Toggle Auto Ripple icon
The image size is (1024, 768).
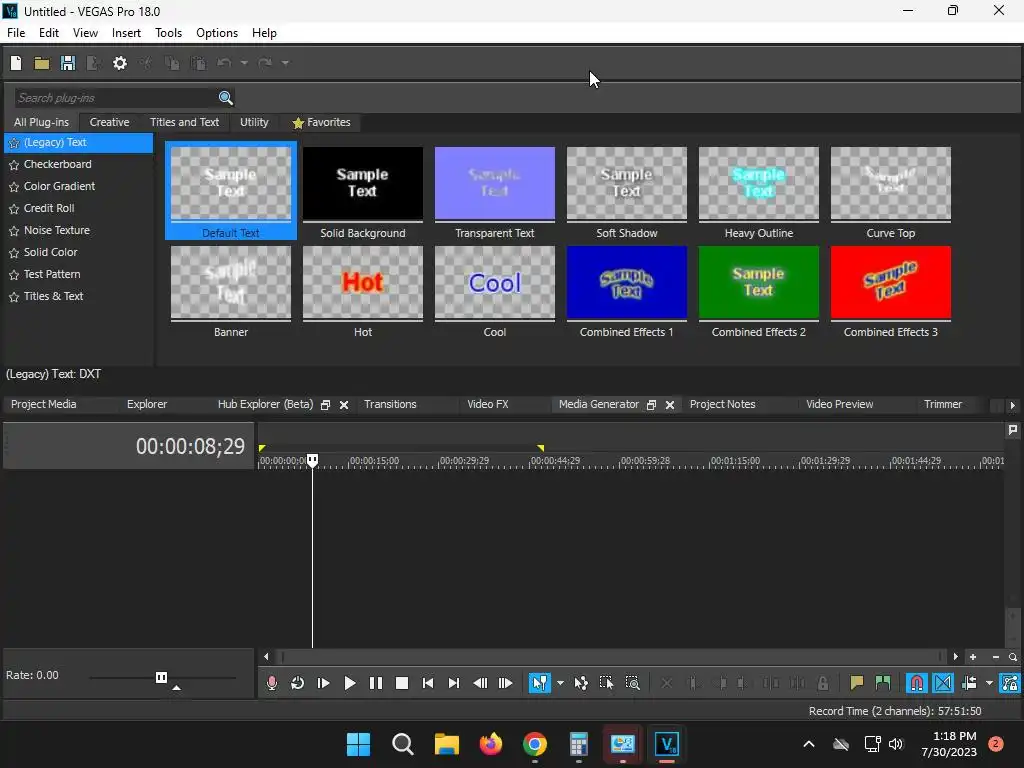969,683
